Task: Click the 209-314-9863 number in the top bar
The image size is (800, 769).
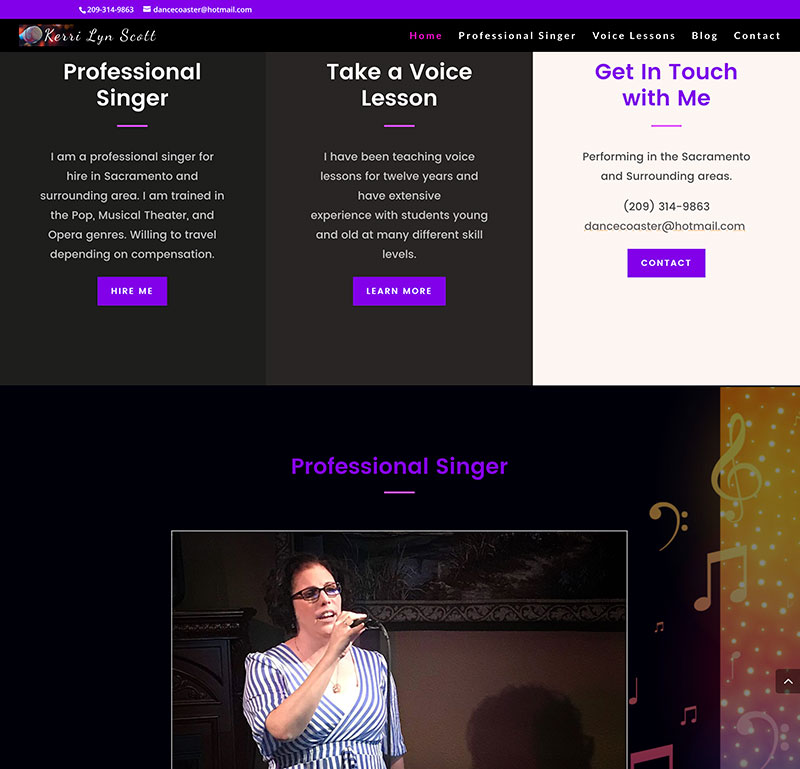Action: (x=110, y=10)
